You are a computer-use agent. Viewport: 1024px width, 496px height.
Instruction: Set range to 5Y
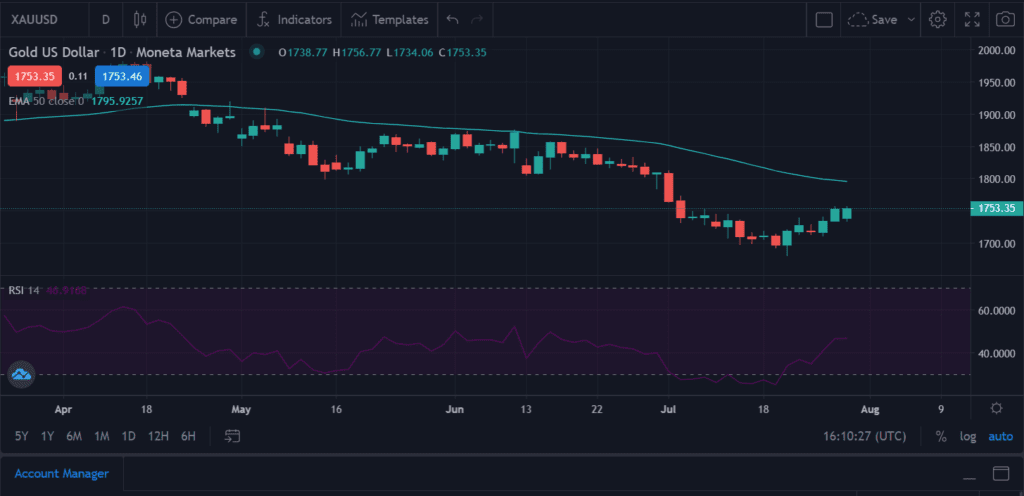click(22, 436)
